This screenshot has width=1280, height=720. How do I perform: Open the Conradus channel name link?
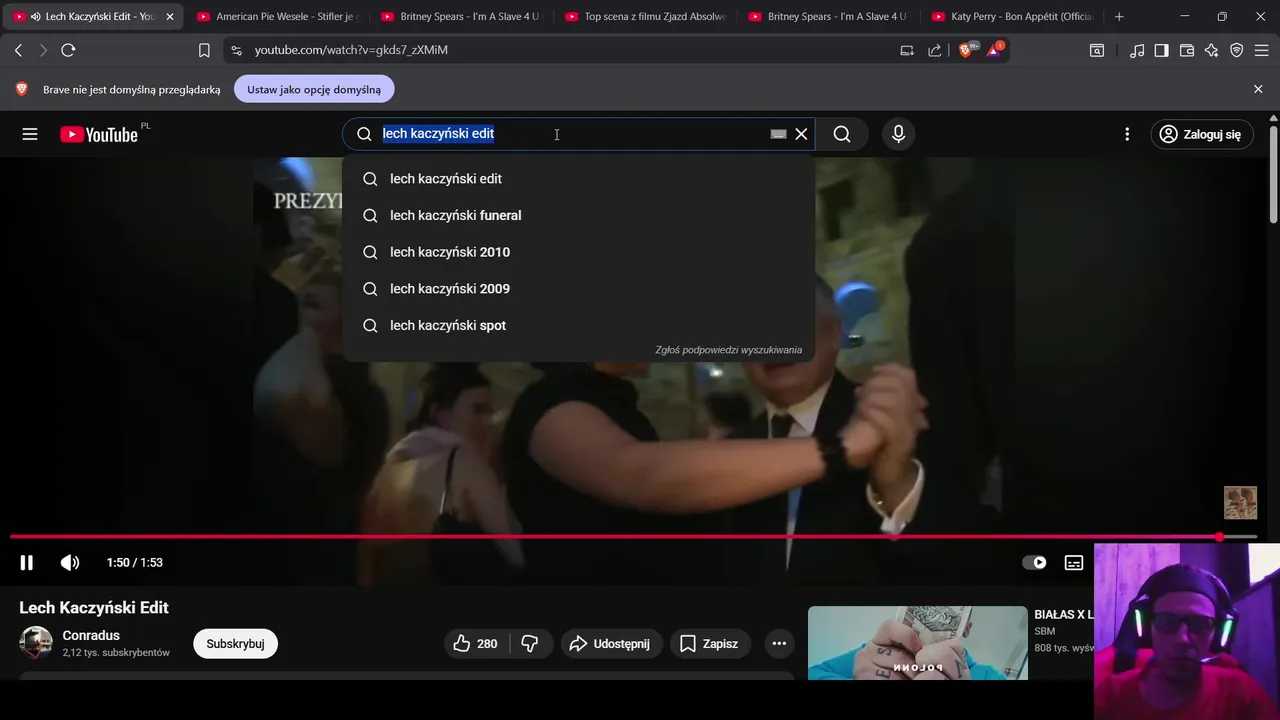(x=91, y=636)
